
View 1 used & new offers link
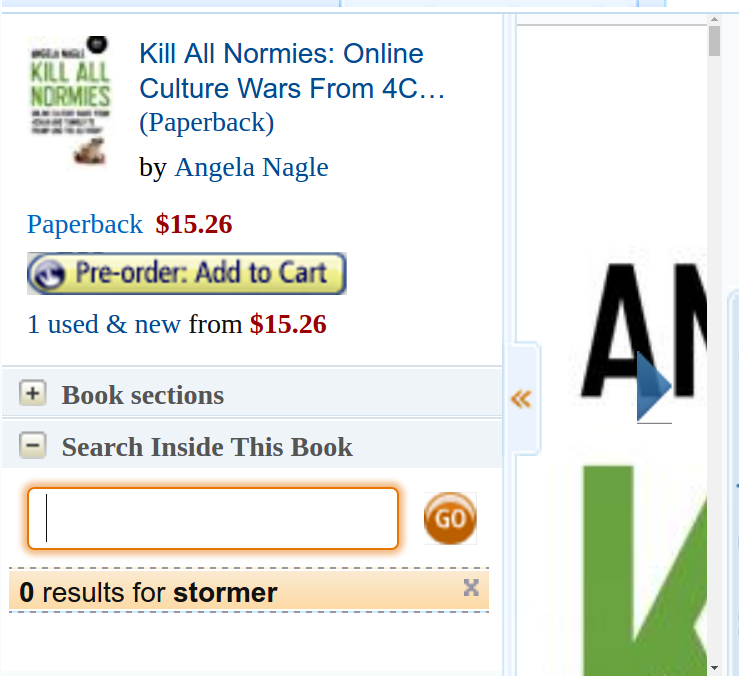pyautogui.click(x=104, y=324)
